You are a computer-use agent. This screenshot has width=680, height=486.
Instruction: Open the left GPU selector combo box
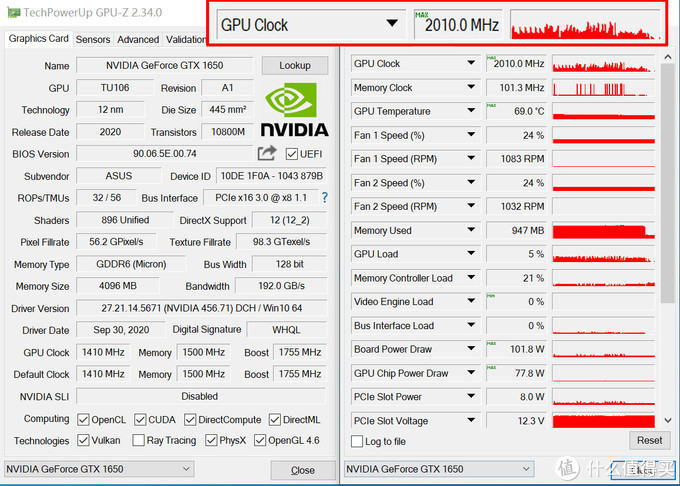coord(99,469)
